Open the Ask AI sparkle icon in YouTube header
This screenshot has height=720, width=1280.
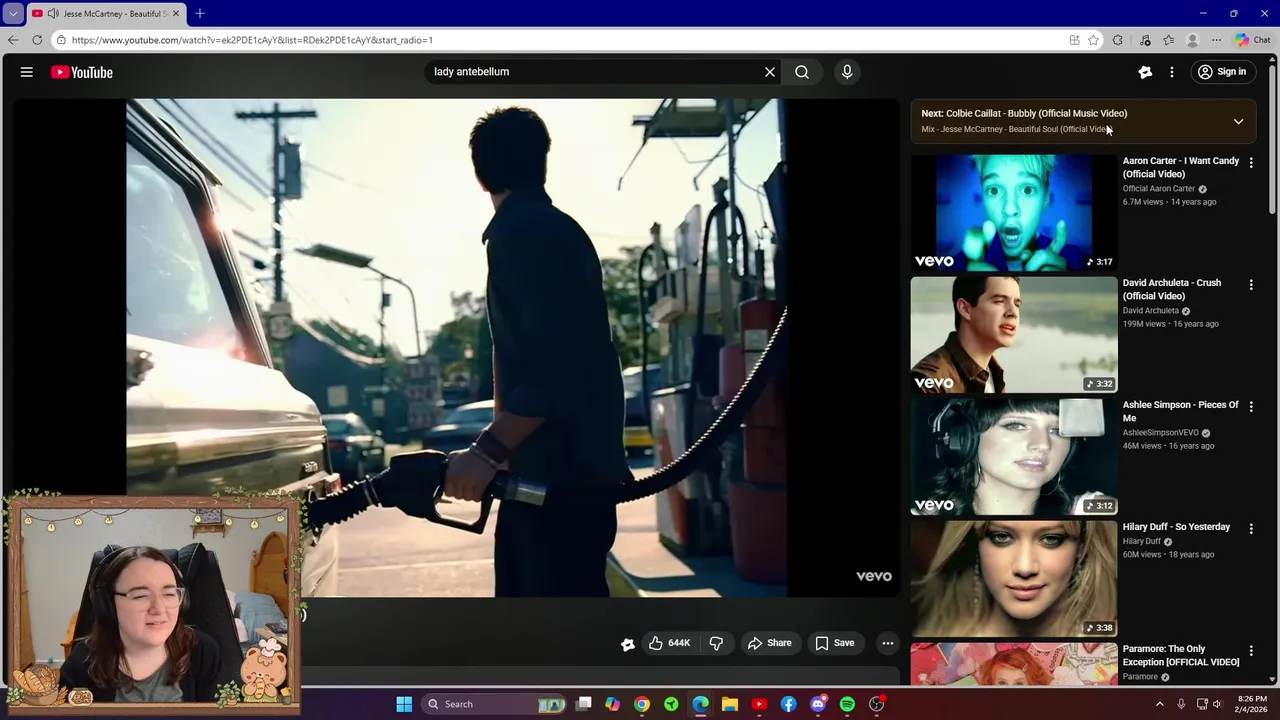1145,72
